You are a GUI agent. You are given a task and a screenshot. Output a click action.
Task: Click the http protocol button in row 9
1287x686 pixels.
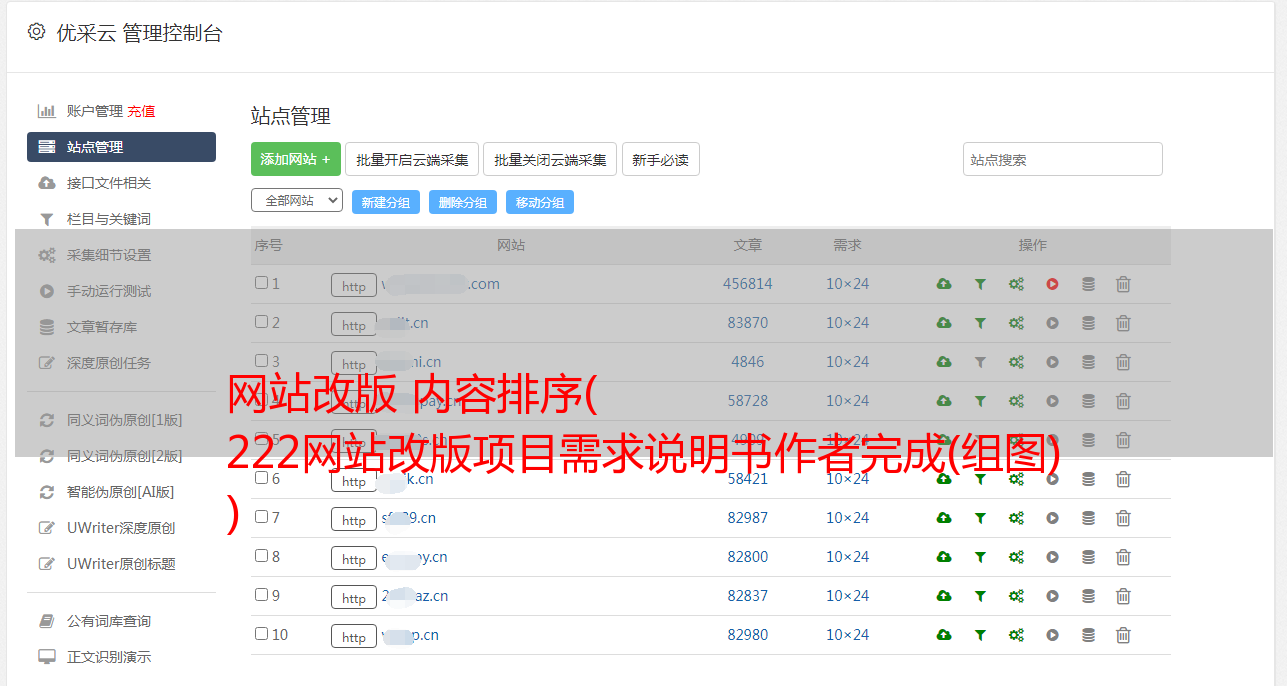point(354,598)
